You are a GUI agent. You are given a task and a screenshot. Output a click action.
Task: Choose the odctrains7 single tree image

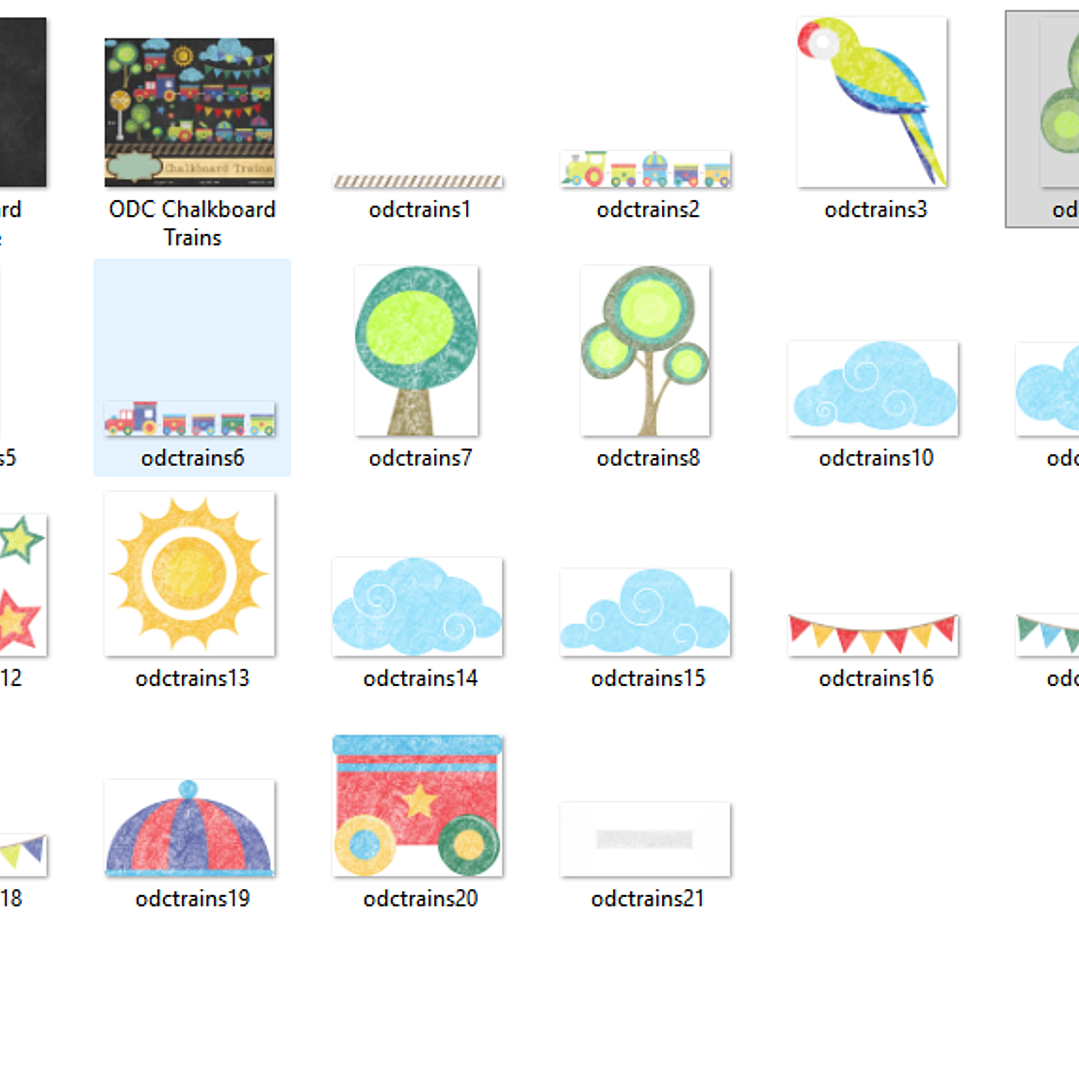(417, 351)
